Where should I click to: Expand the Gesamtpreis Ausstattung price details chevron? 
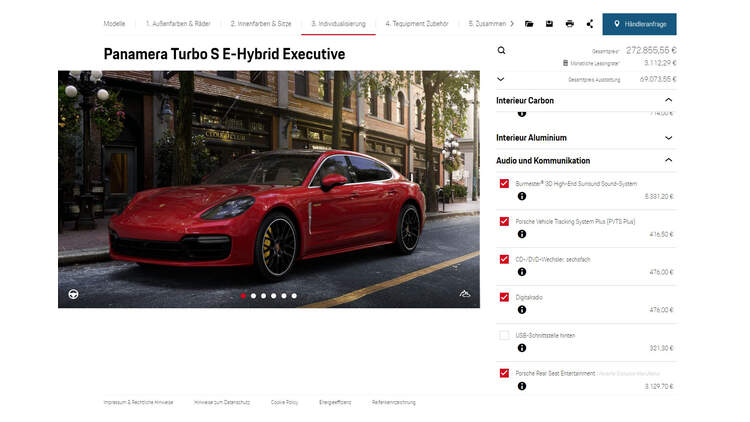click(x=501, y=79)
